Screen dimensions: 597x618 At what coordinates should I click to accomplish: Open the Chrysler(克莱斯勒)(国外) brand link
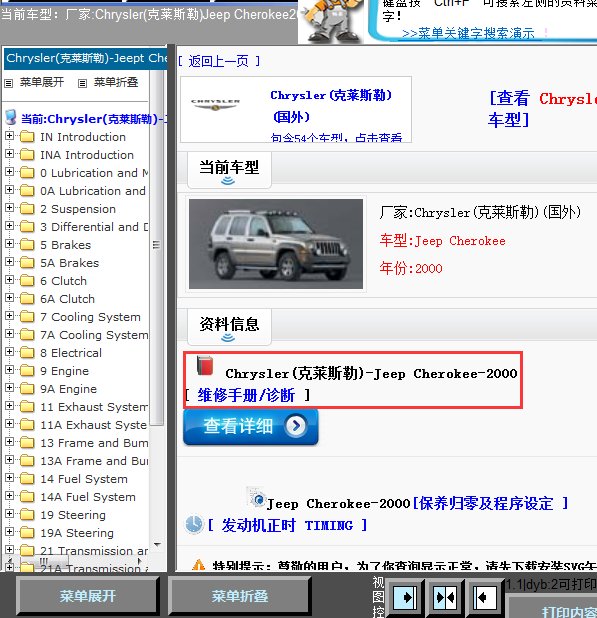pyautogui.click(x=331, y=106)
